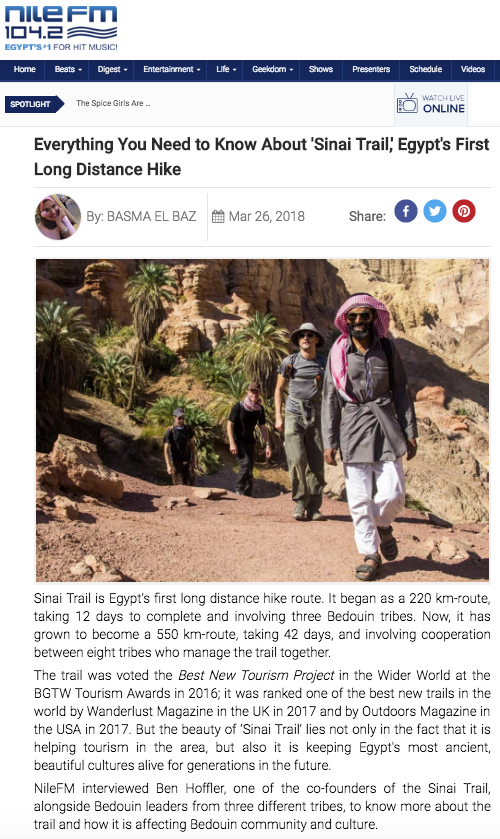Expand the Life menu
This screenshot has height=839, width=500.
point(225,70)
